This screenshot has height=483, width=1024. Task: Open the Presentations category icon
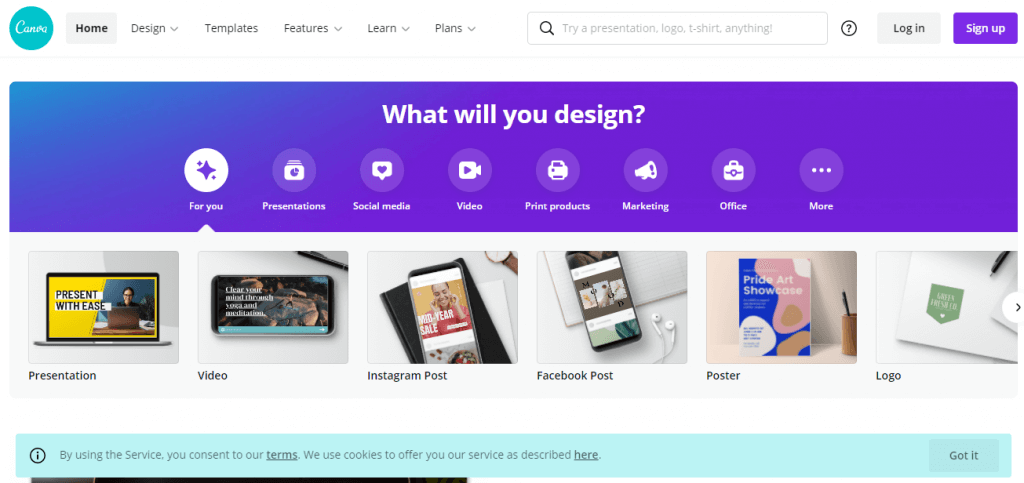click(x=294, y=170)
